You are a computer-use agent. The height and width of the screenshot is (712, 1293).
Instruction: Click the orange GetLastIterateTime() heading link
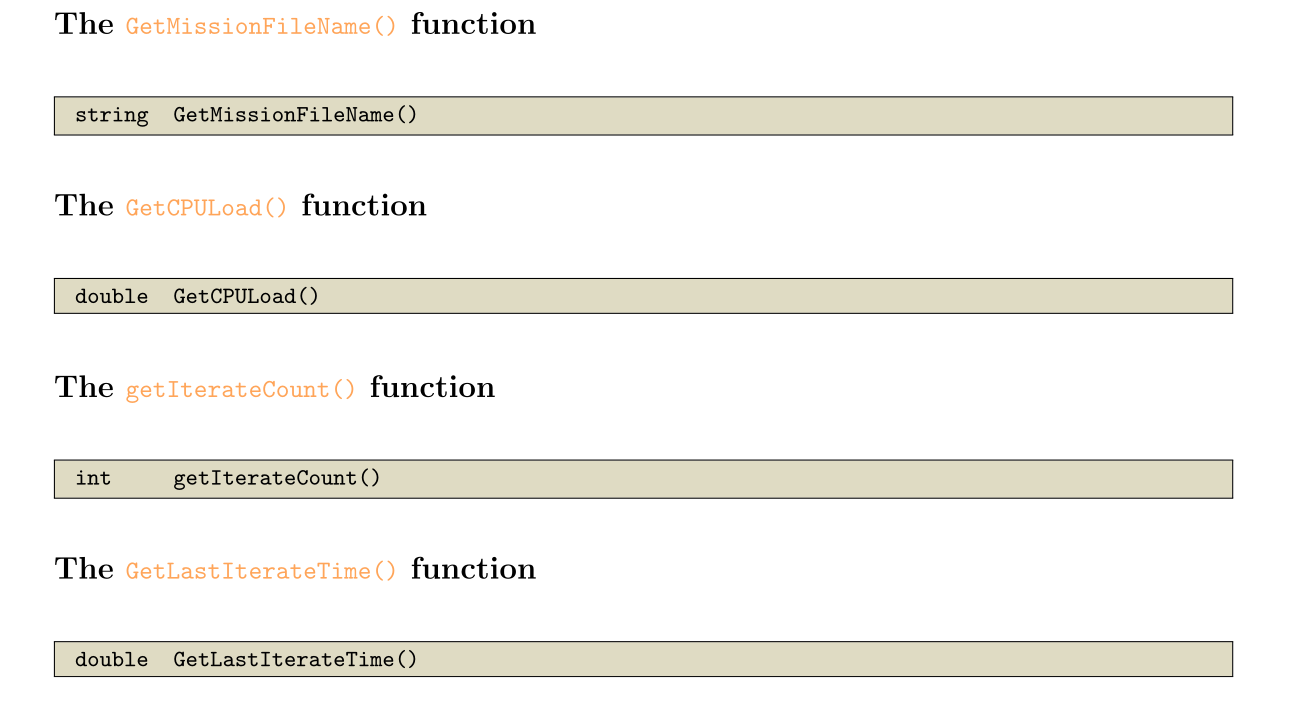[x=261, y=570]
